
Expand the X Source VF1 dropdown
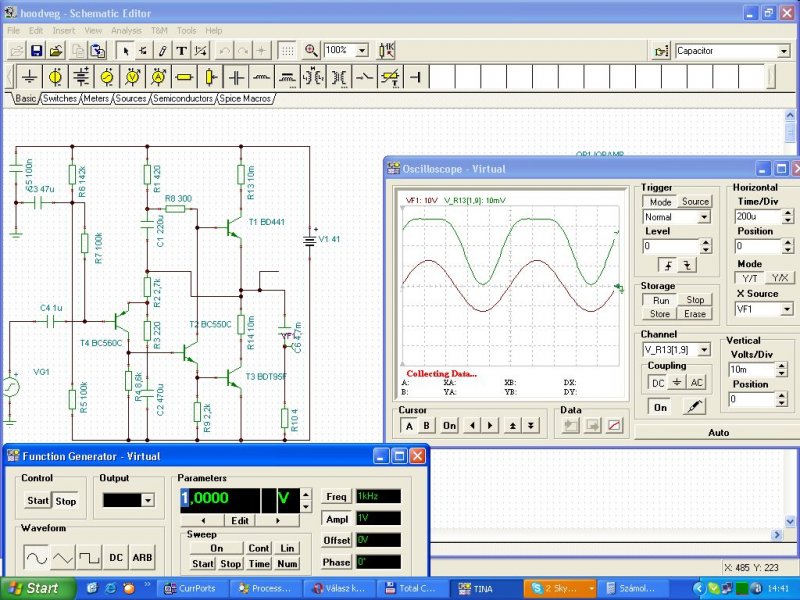point(786,309)
